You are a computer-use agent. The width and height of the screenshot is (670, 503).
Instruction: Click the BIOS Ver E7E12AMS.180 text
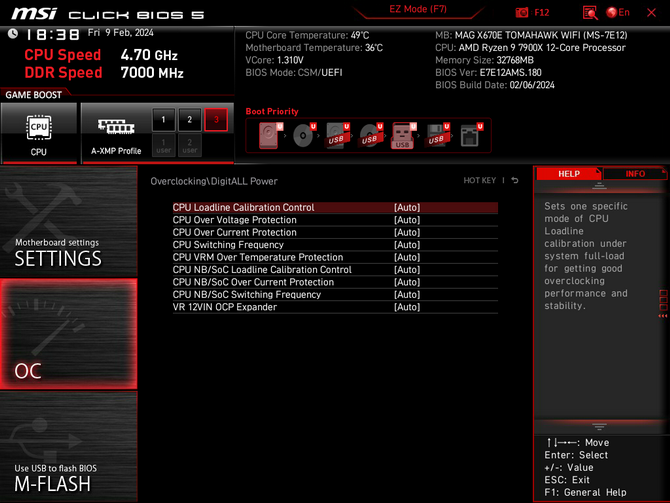click(x=488, y=73)
